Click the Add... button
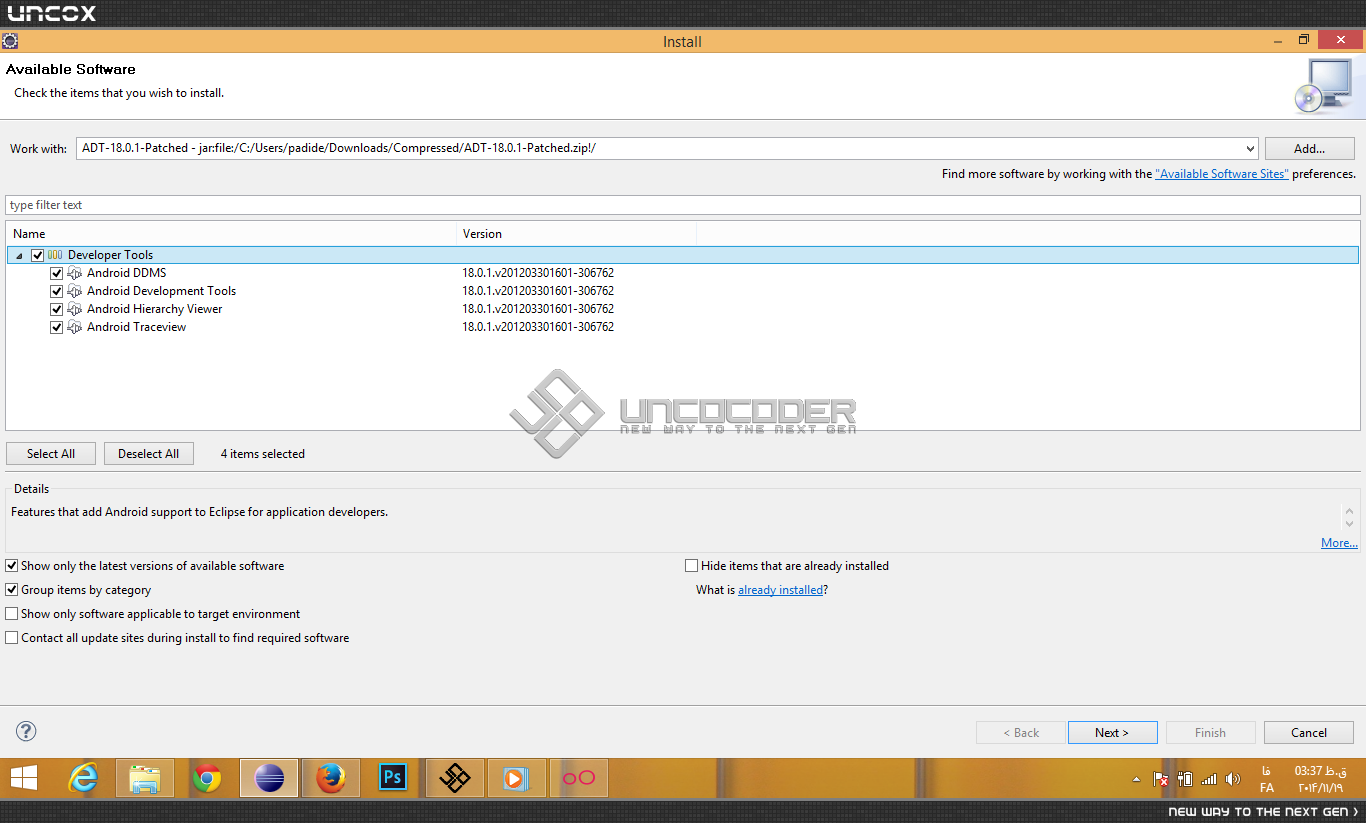 (x=1310, y=149)
